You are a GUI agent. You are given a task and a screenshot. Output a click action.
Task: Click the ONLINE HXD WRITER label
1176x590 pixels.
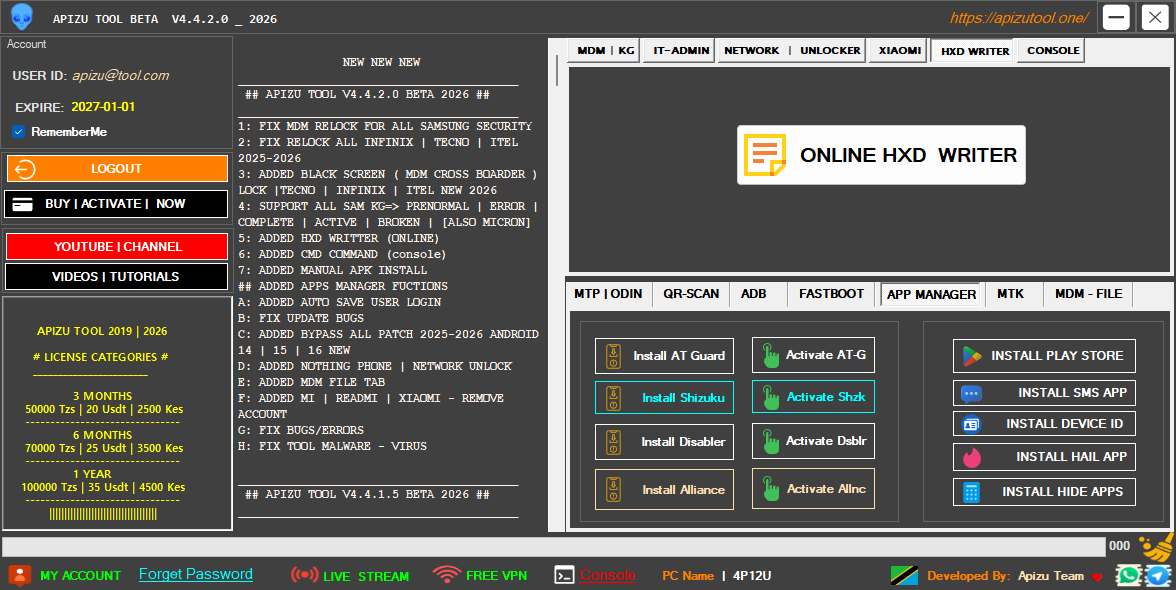click(x=908, y=155)
